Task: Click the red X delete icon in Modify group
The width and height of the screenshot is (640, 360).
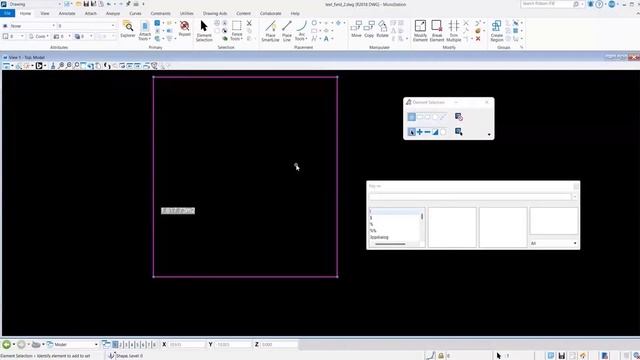Action: pos(478,39)
